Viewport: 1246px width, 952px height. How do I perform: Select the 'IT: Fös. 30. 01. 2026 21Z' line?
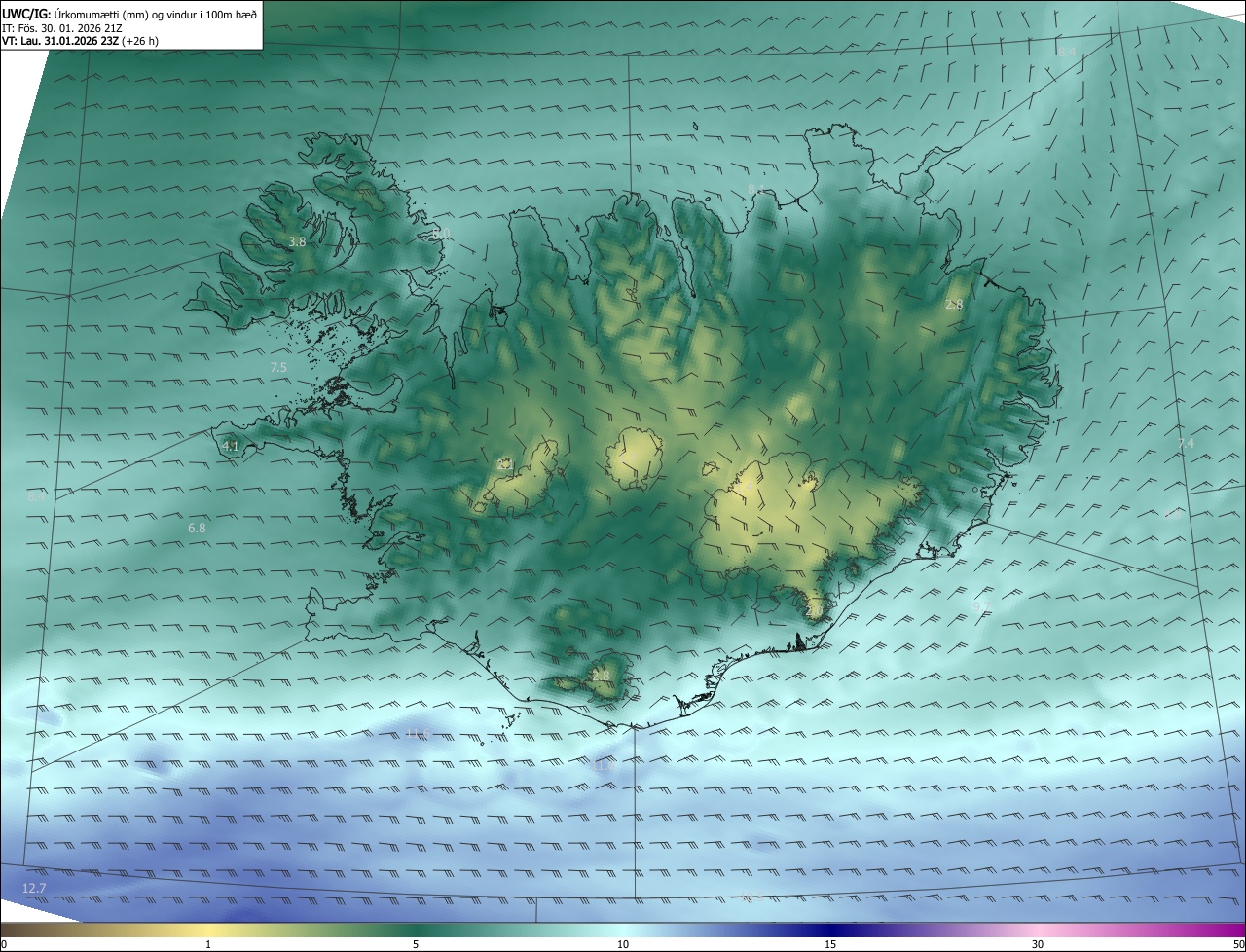pos(61,28)
